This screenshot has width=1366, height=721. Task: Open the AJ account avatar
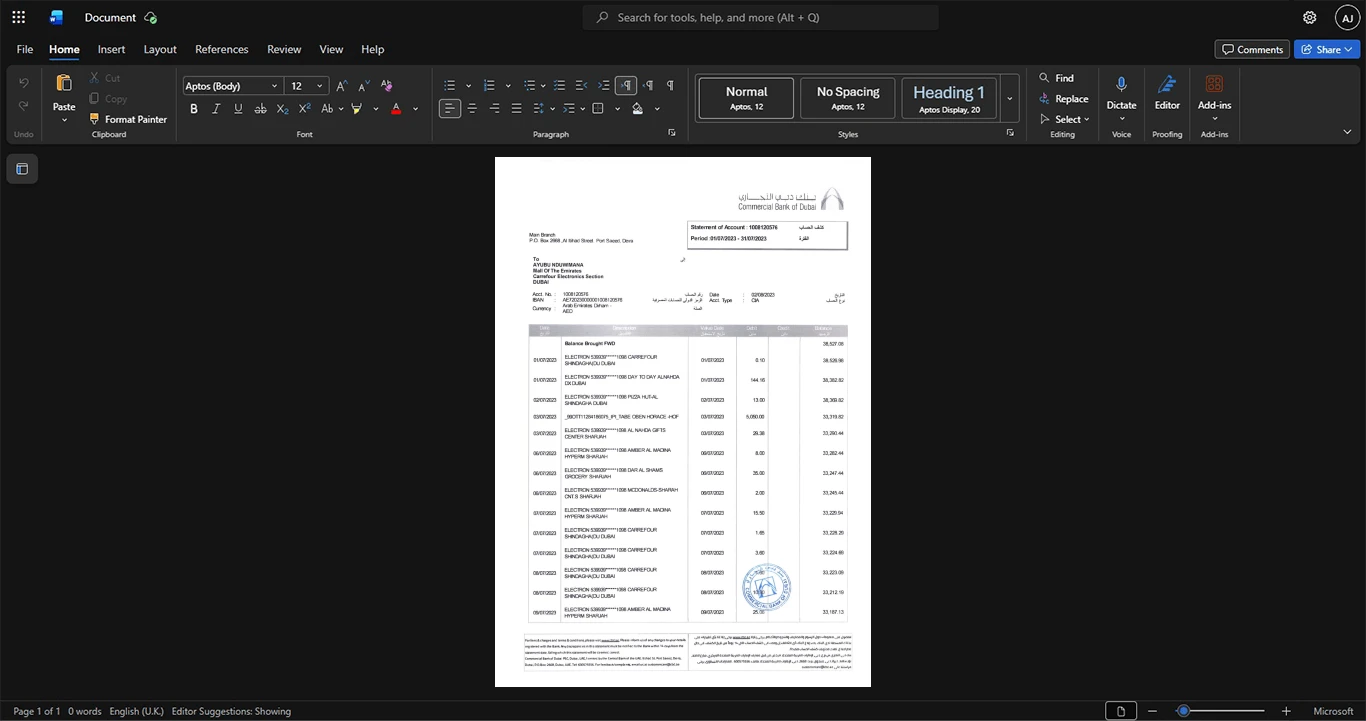[1348, 17]
